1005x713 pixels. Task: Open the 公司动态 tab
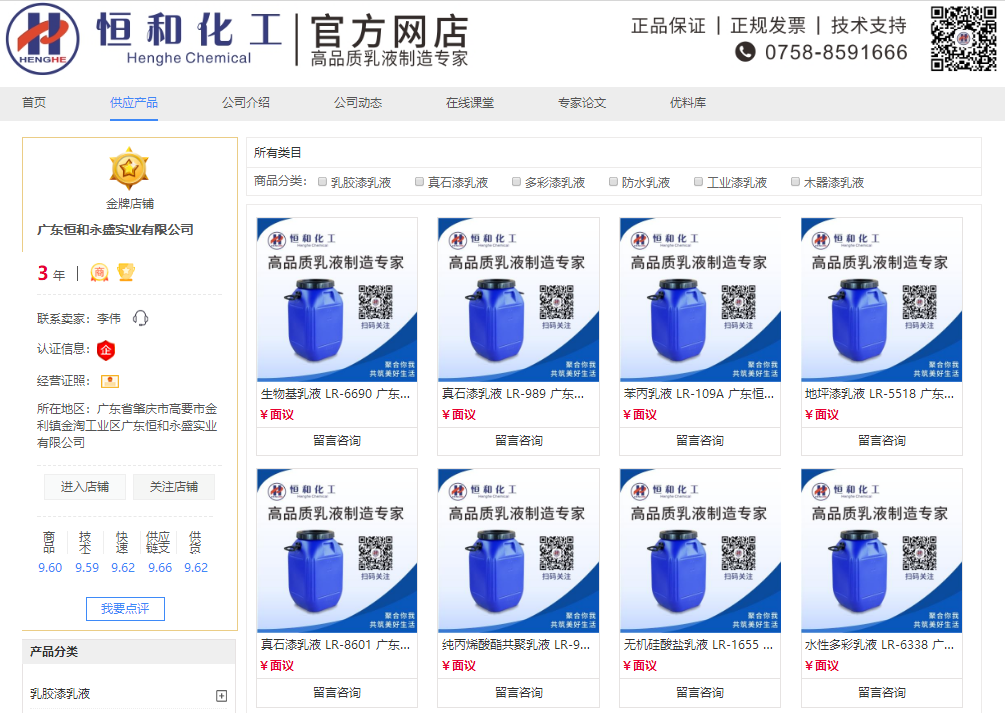(358, 103)
